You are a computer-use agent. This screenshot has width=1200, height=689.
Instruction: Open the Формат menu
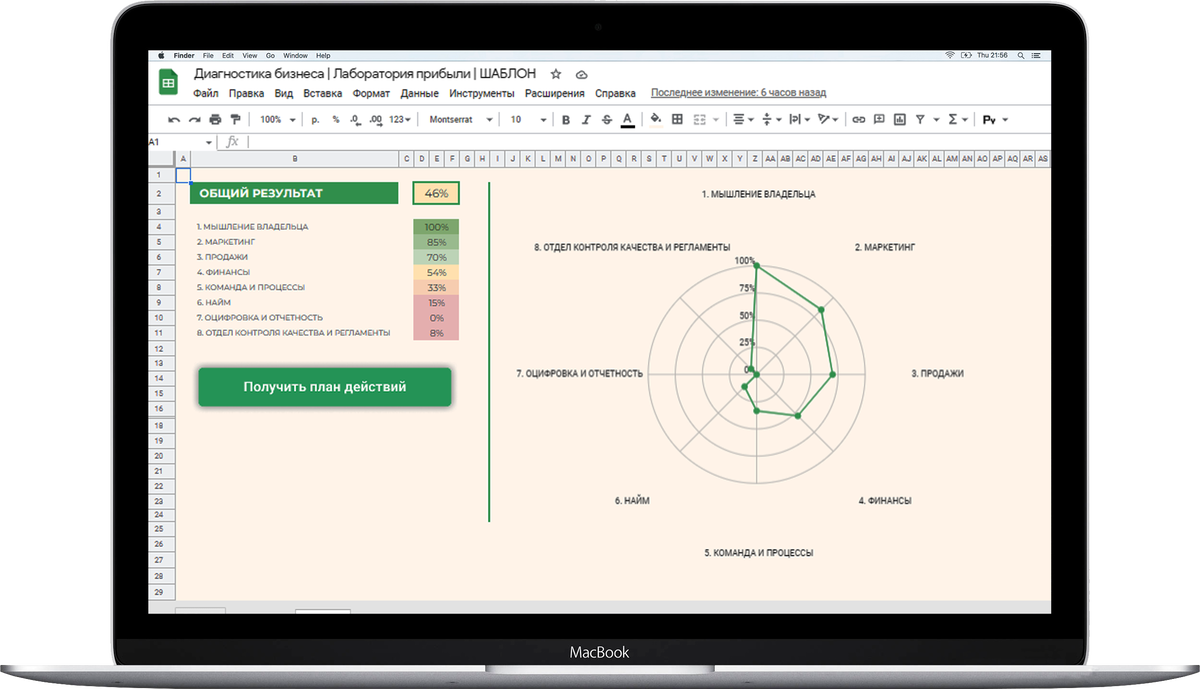[372, 94]
